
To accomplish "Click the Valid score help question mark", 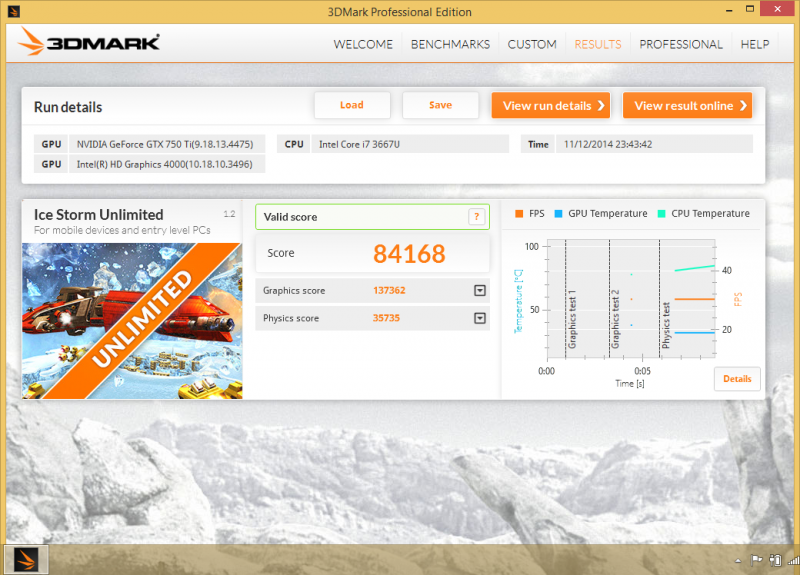I will [x=476, y=217].
